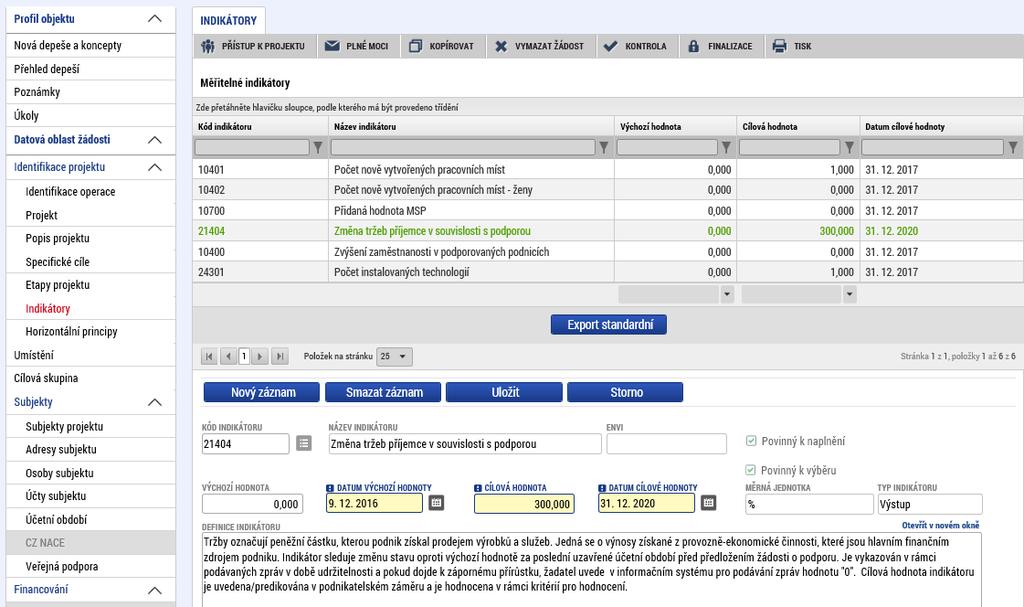1024x607 pixels.
Task: Open filter funnel for Název indikátoru column
Action: point(604,148)
